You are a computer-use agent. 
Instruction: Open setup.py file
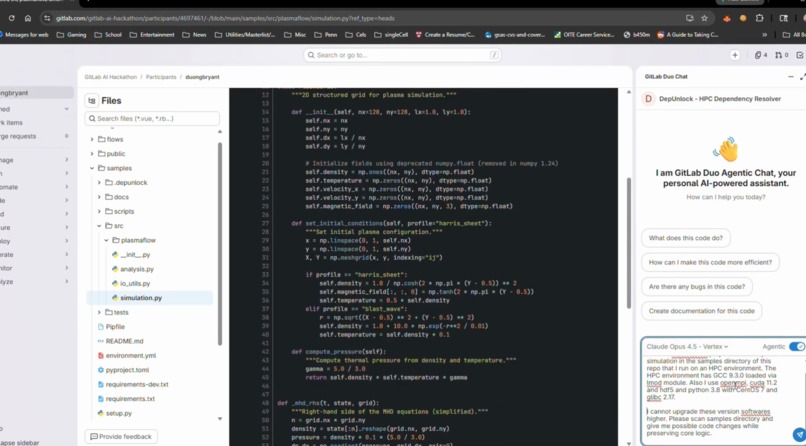tap(119, 413)
